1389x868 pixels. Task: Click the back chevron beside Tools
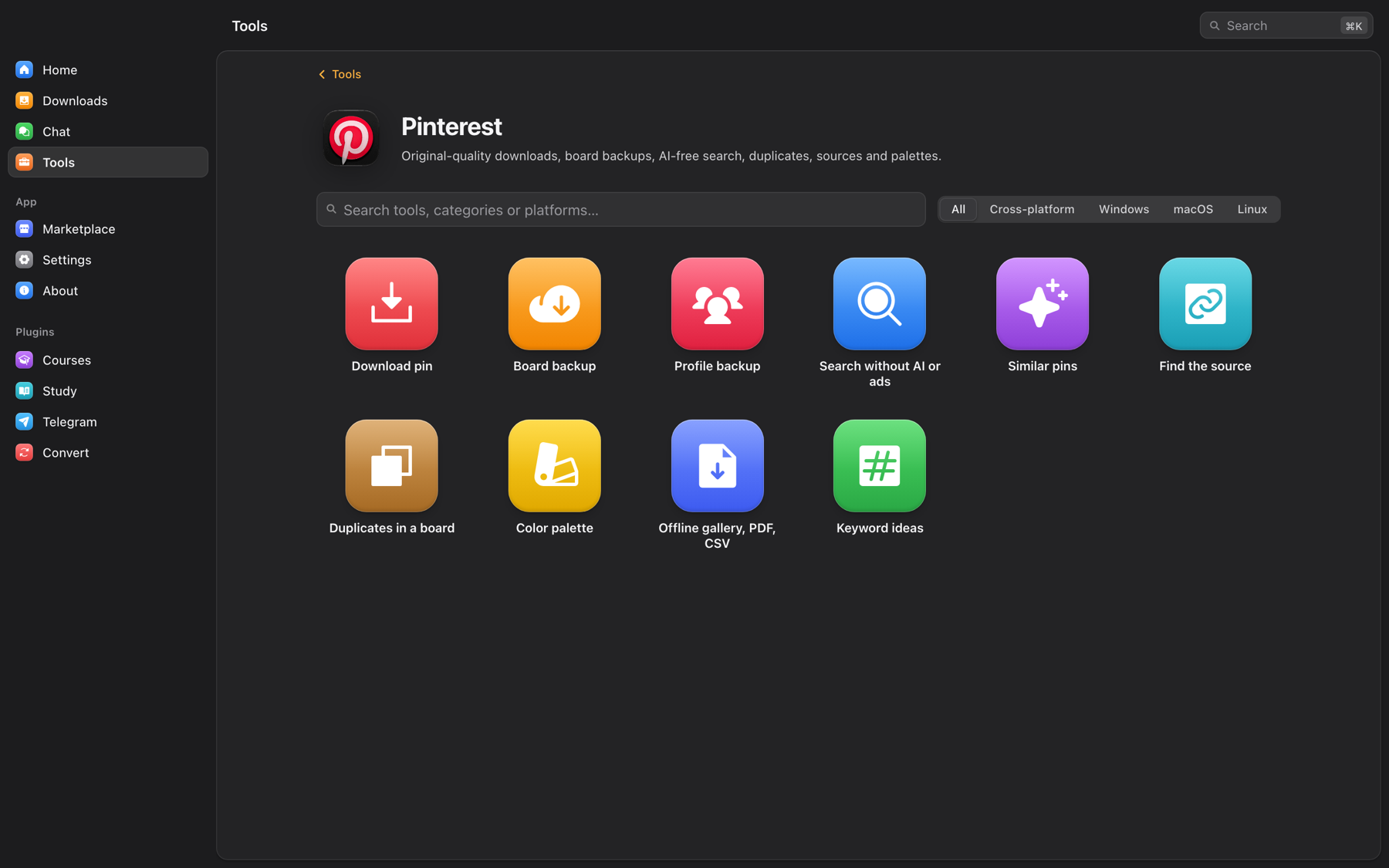coord(322,74)
